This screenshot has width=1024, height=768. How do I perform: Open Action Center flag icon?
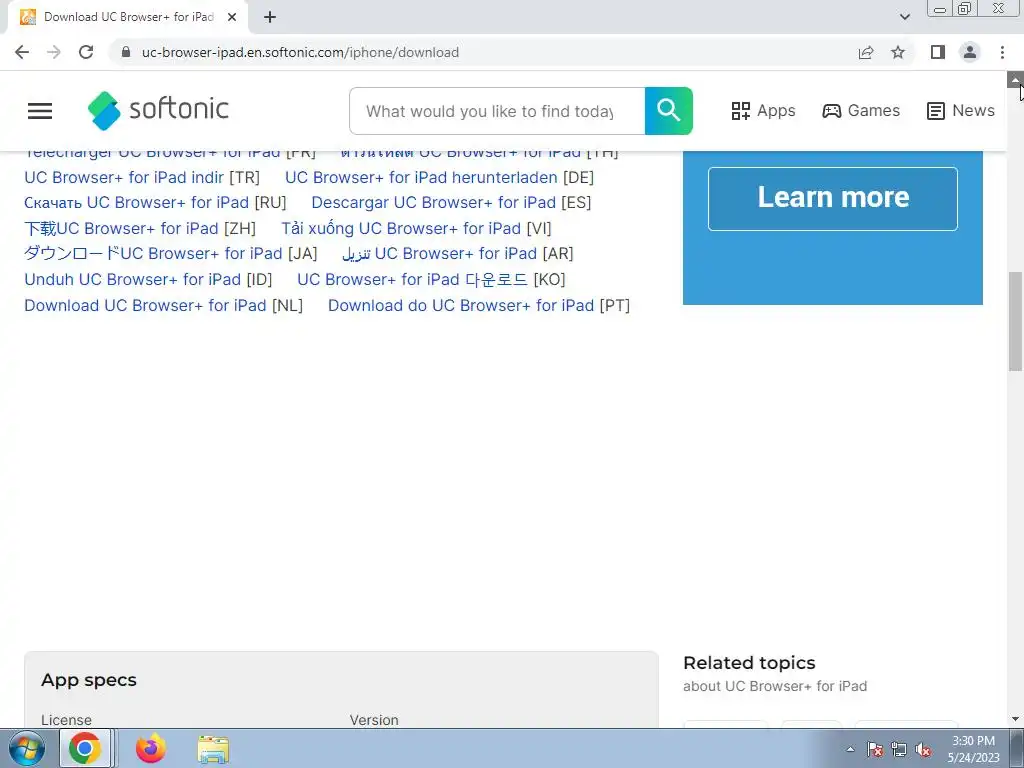874,749
